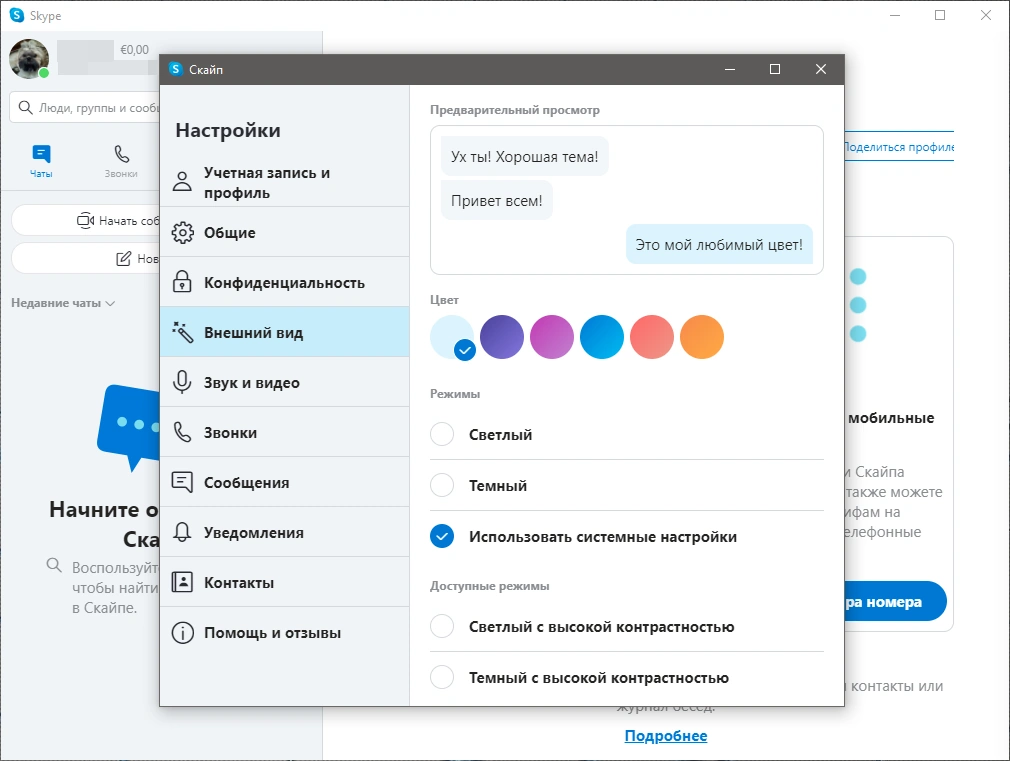Select the Темный mode radio button
Viewport: 1010px width, 761px height.
[442, 485]
